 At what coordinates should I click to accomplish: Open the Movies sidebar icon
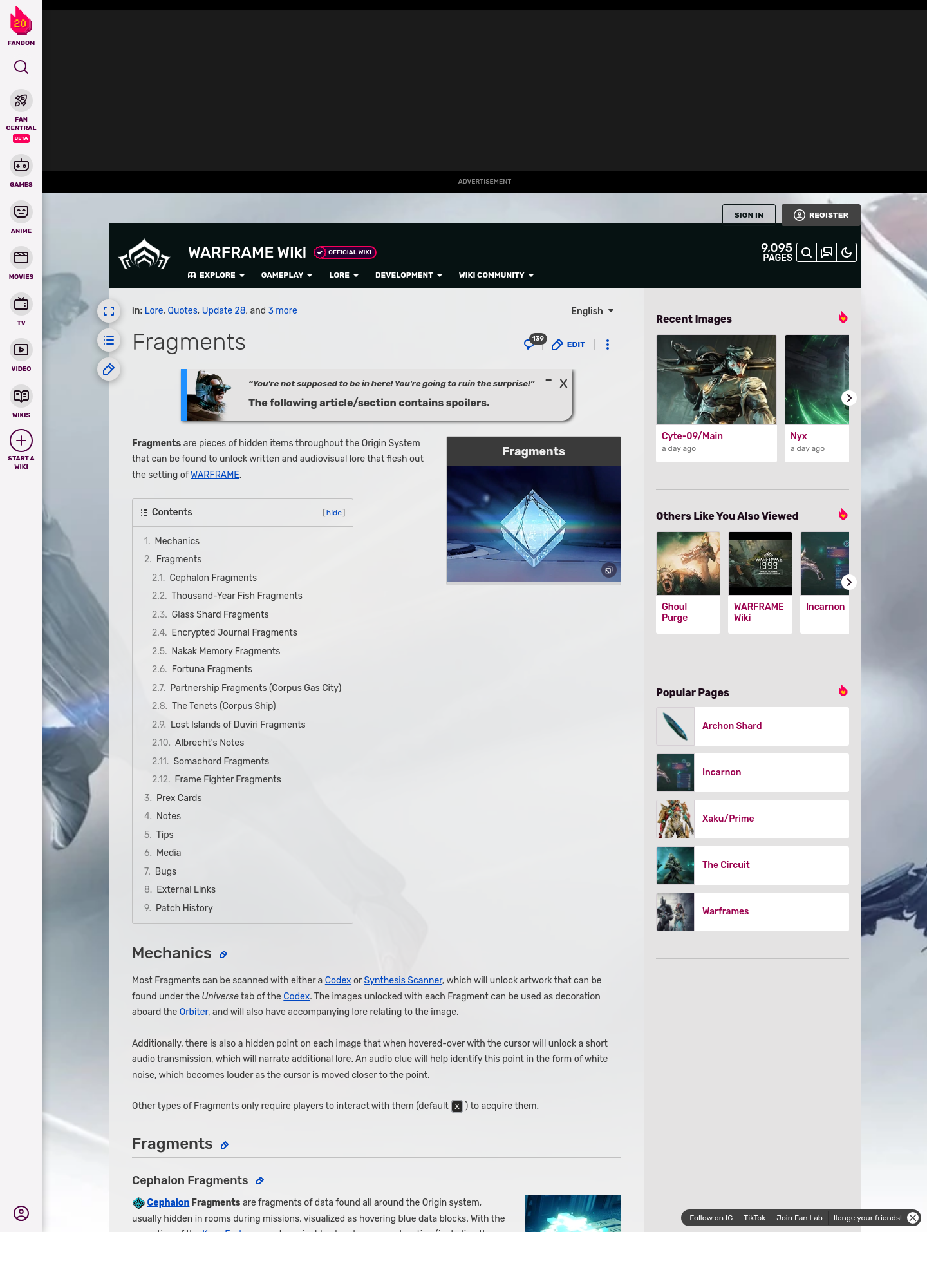[21, 258]
